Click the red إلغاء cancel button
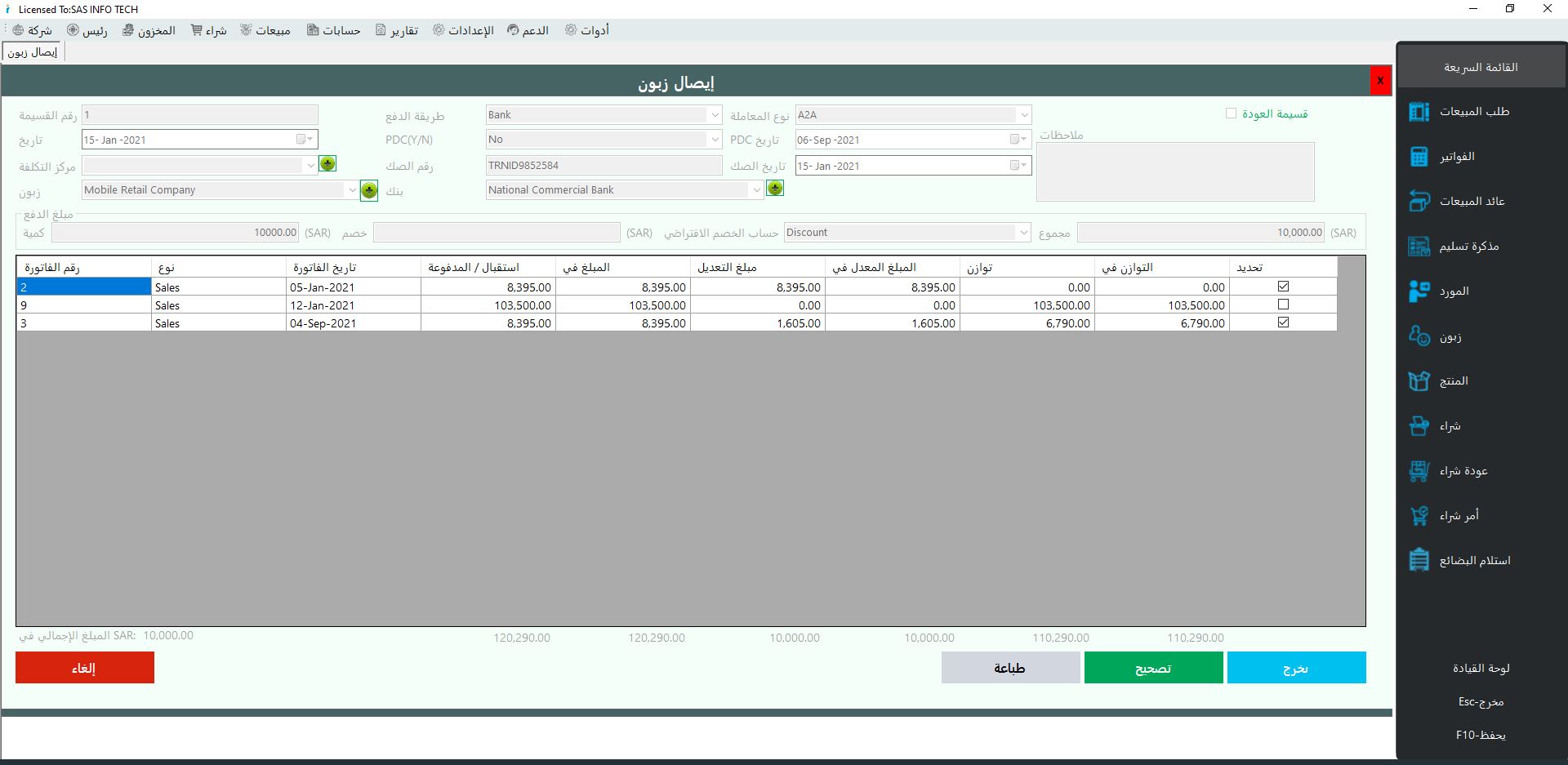1568x765 pixels. coord(85,668)
